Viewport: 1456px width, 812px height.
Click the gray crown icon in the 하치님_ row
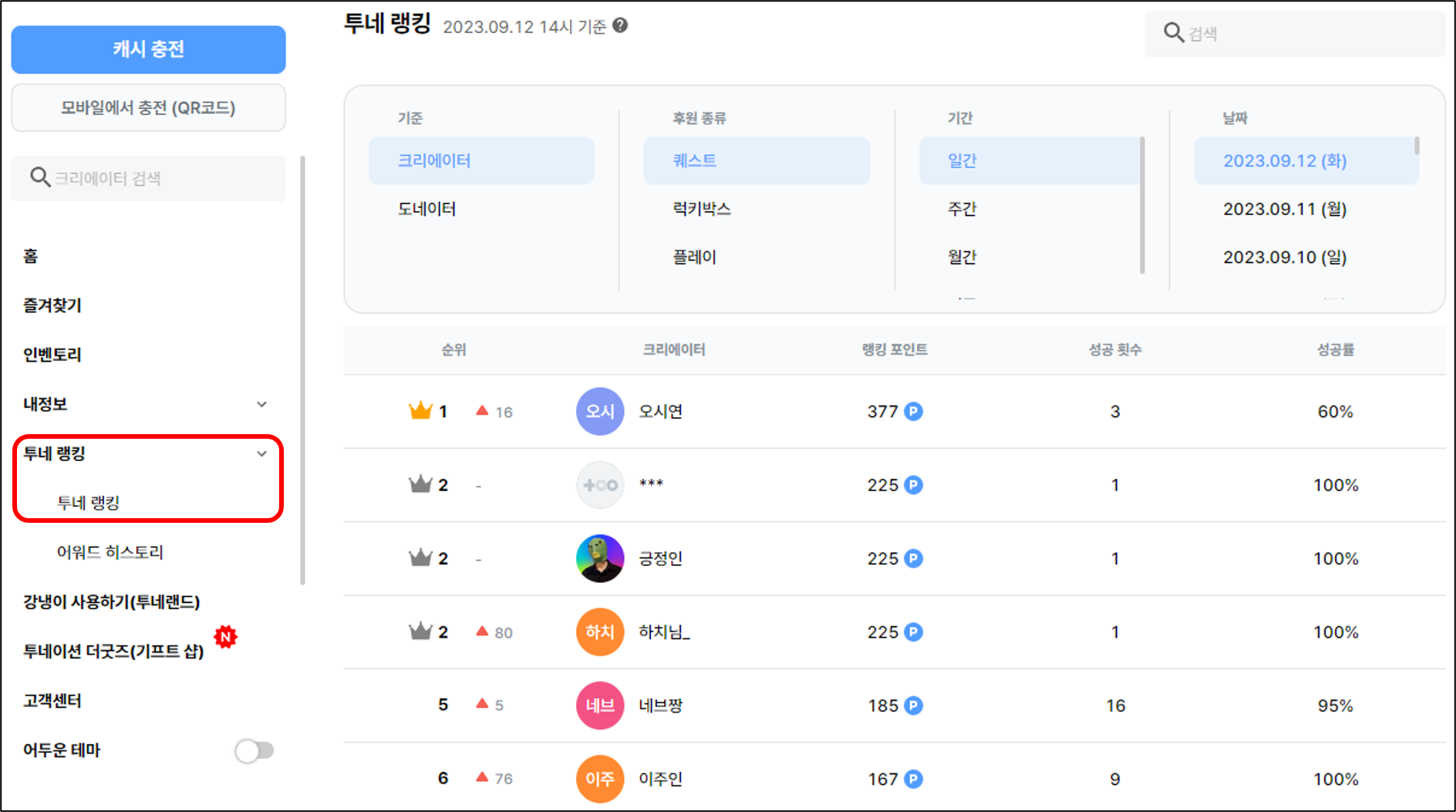tap(420, 632)
